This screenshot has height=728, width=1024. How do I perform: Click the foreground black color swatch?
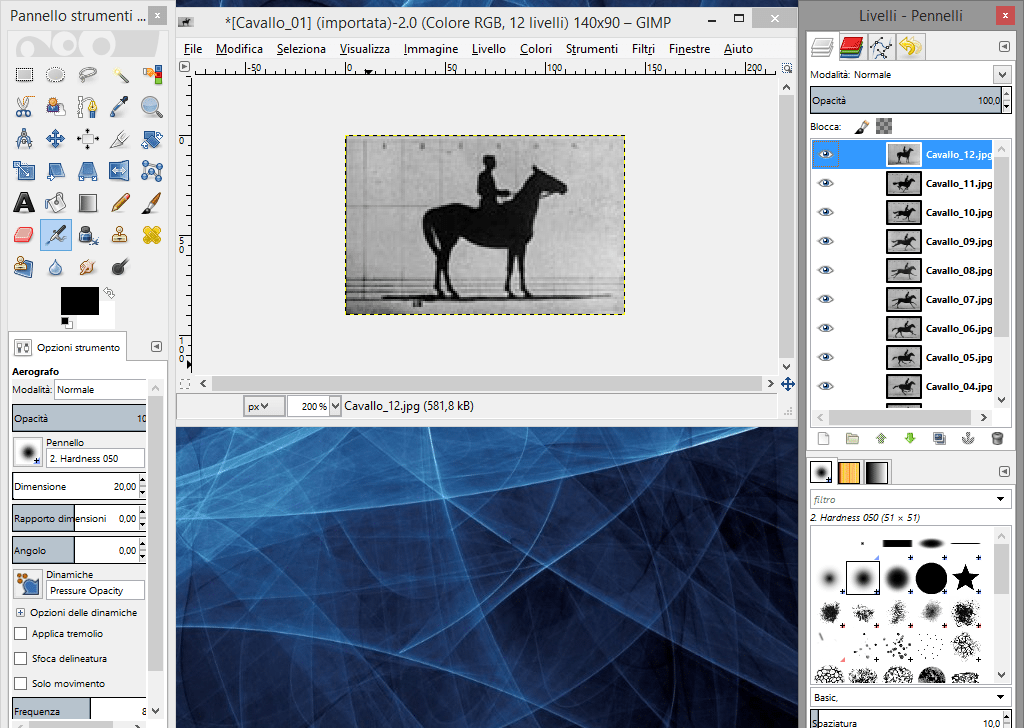pyautogui.click(x=80, y=301)
